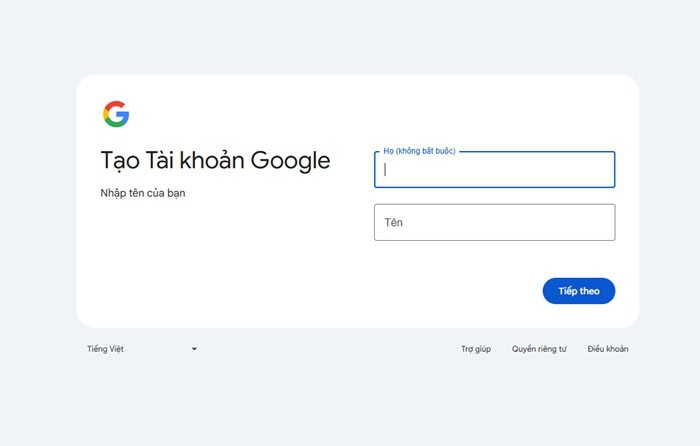The width and height of the screenshot is (700, 446).
Task: Open the Điều khoản terms link
Action: (x=608, y=349)
